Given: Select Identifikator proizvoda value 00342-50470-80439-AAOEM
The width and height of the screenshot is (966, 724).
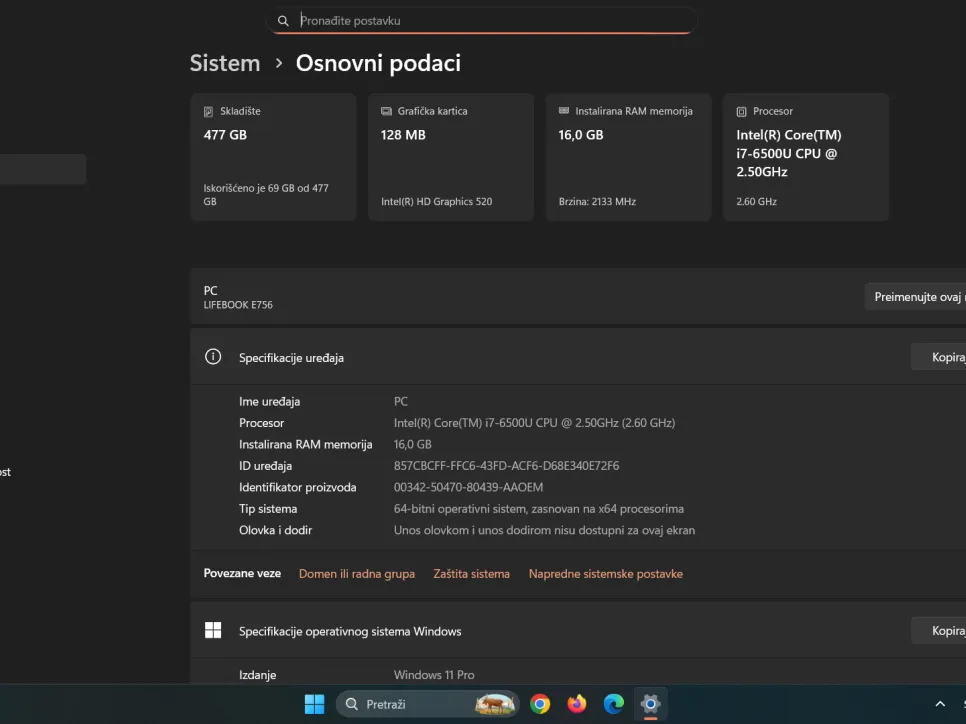Looking at the screenshot, I should (468, 487).
